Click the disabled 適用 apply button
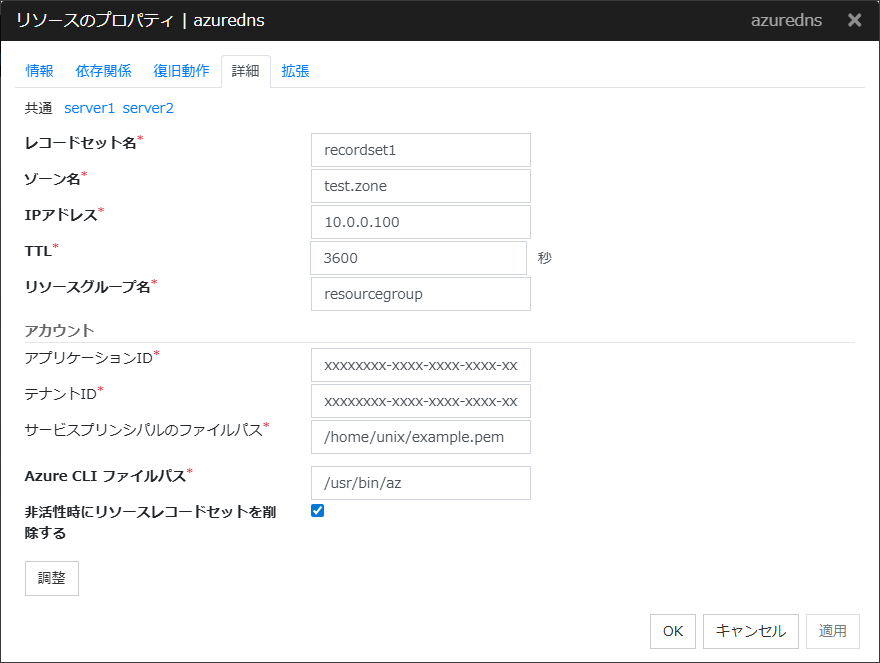The width and height of the screenshot is (880, 663). click(833, 631)
